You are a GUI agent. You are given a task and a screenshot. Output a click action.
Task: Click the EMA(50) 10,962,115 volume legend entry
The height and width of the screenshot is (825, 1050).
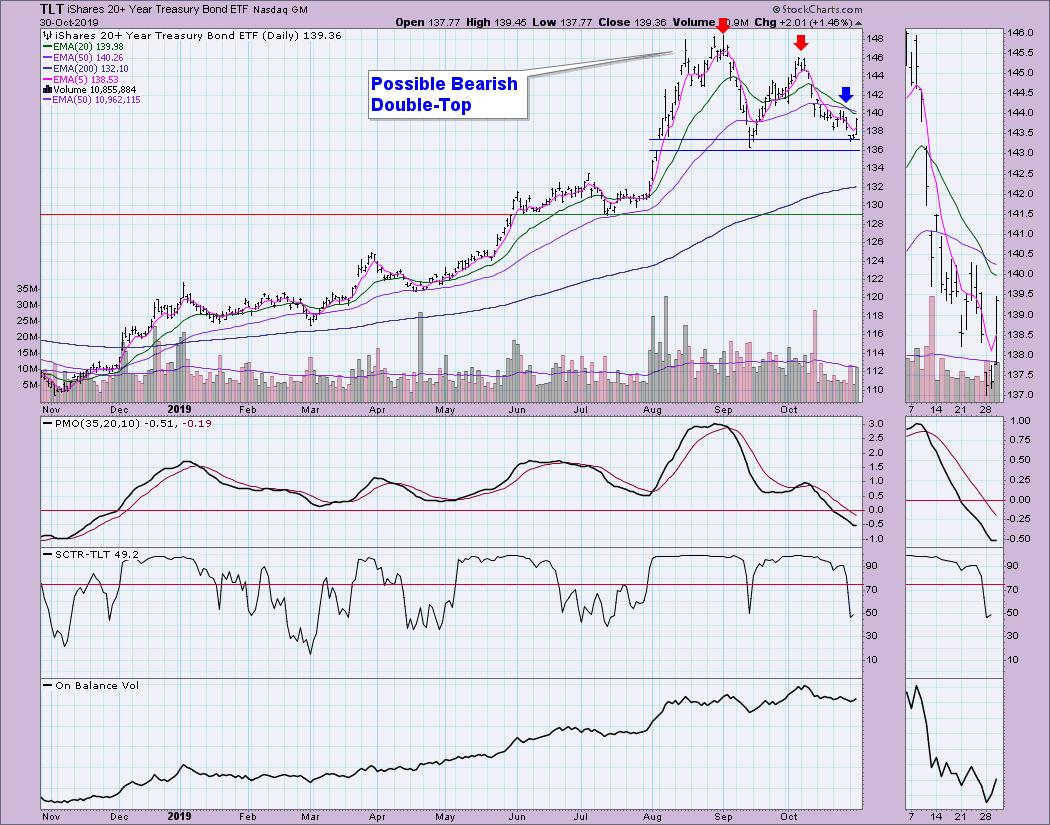[x=92, y=100]
